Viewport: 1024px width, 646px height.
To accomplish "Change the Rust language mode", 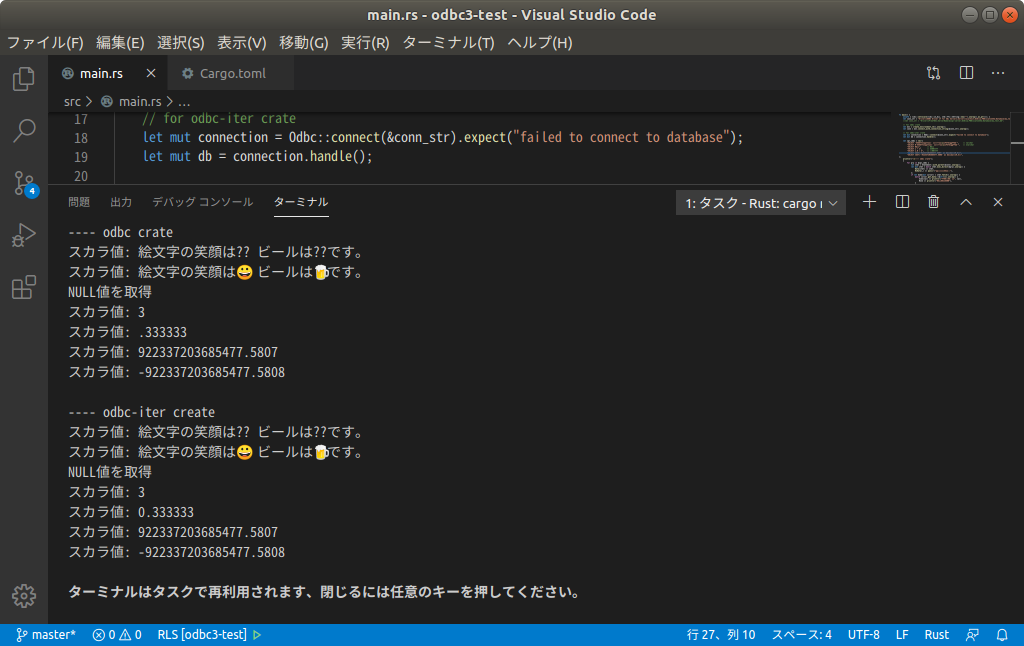I will coord(936,635).
